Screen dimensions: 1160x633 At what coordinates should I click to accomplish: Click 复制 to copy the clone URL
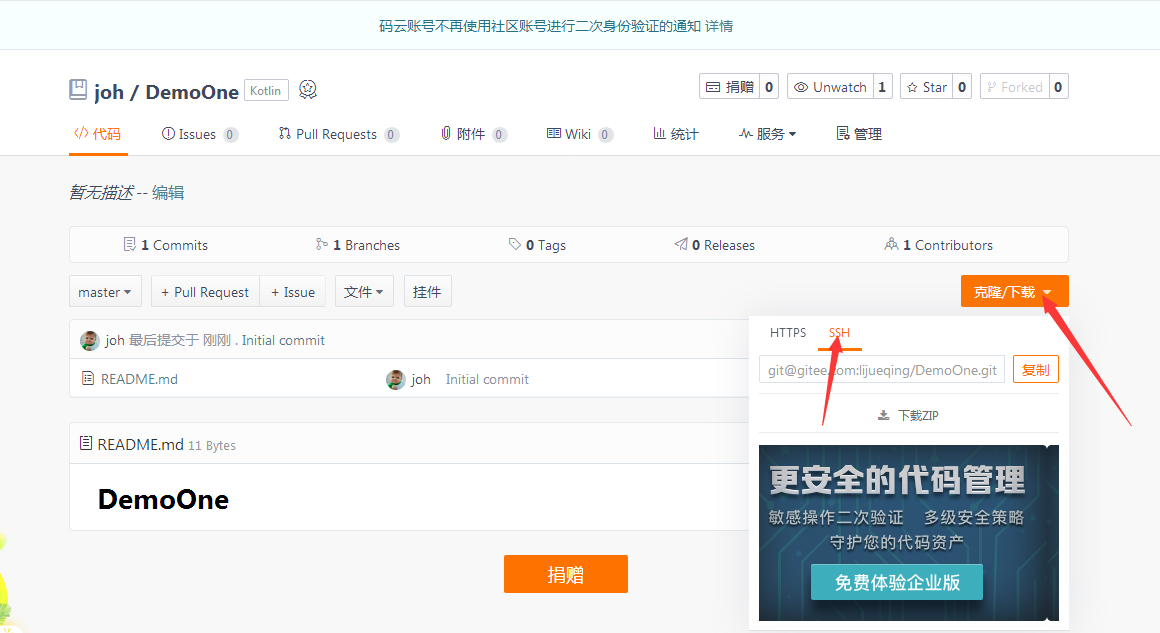[x=1036, y=370]
